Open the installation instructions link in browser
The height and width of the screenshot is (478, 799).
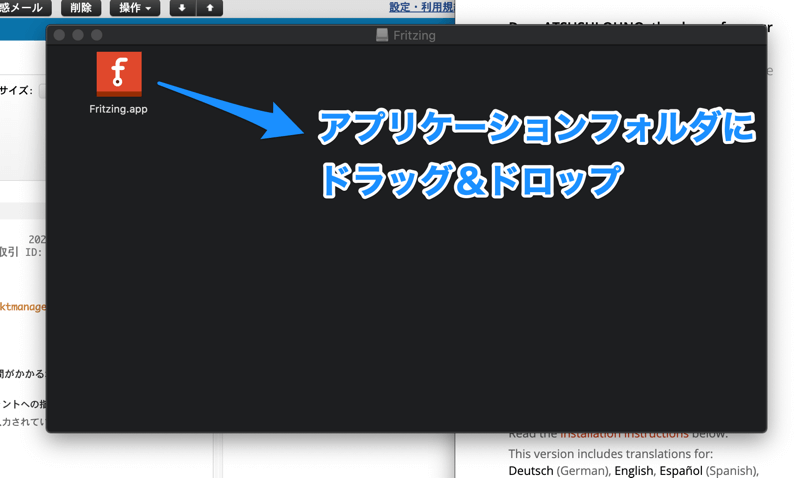pos(624,434)
